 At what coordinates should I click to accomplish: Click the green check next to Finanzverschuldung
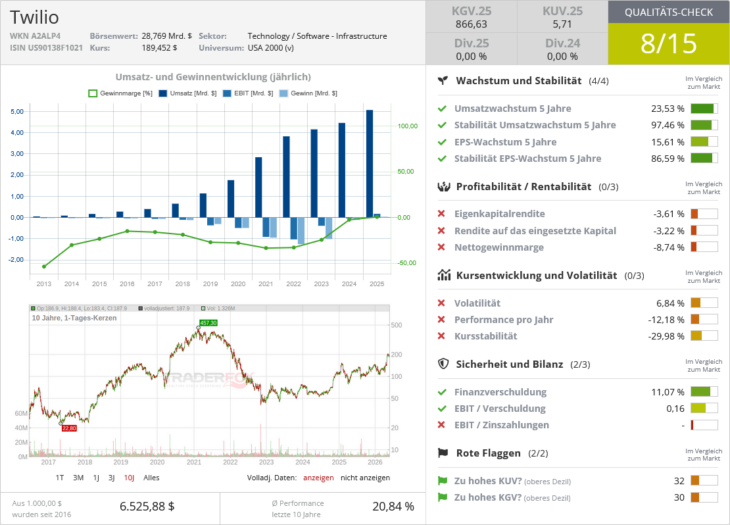pyautogui.click(x=442, y=392)
